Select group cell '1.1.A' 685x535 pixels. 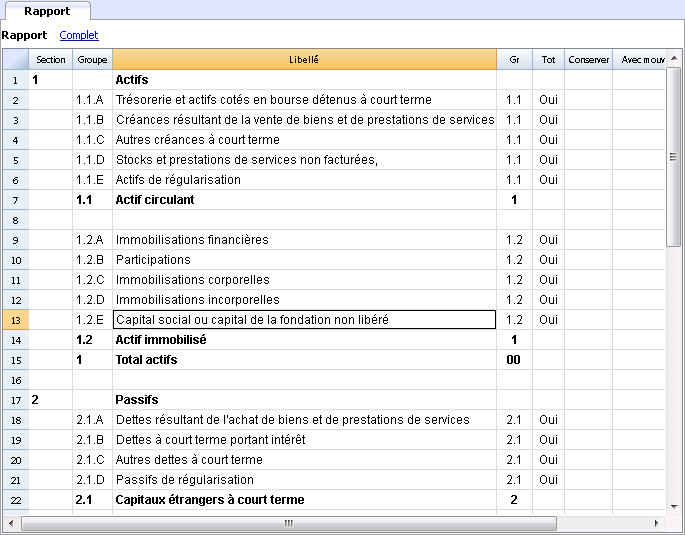pyautogui.click(x=92, y=100)
